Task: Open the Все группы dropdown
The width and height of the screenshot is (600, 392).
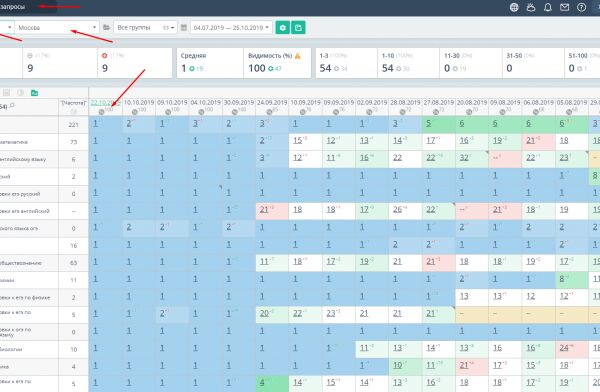Action: (145, 28)
